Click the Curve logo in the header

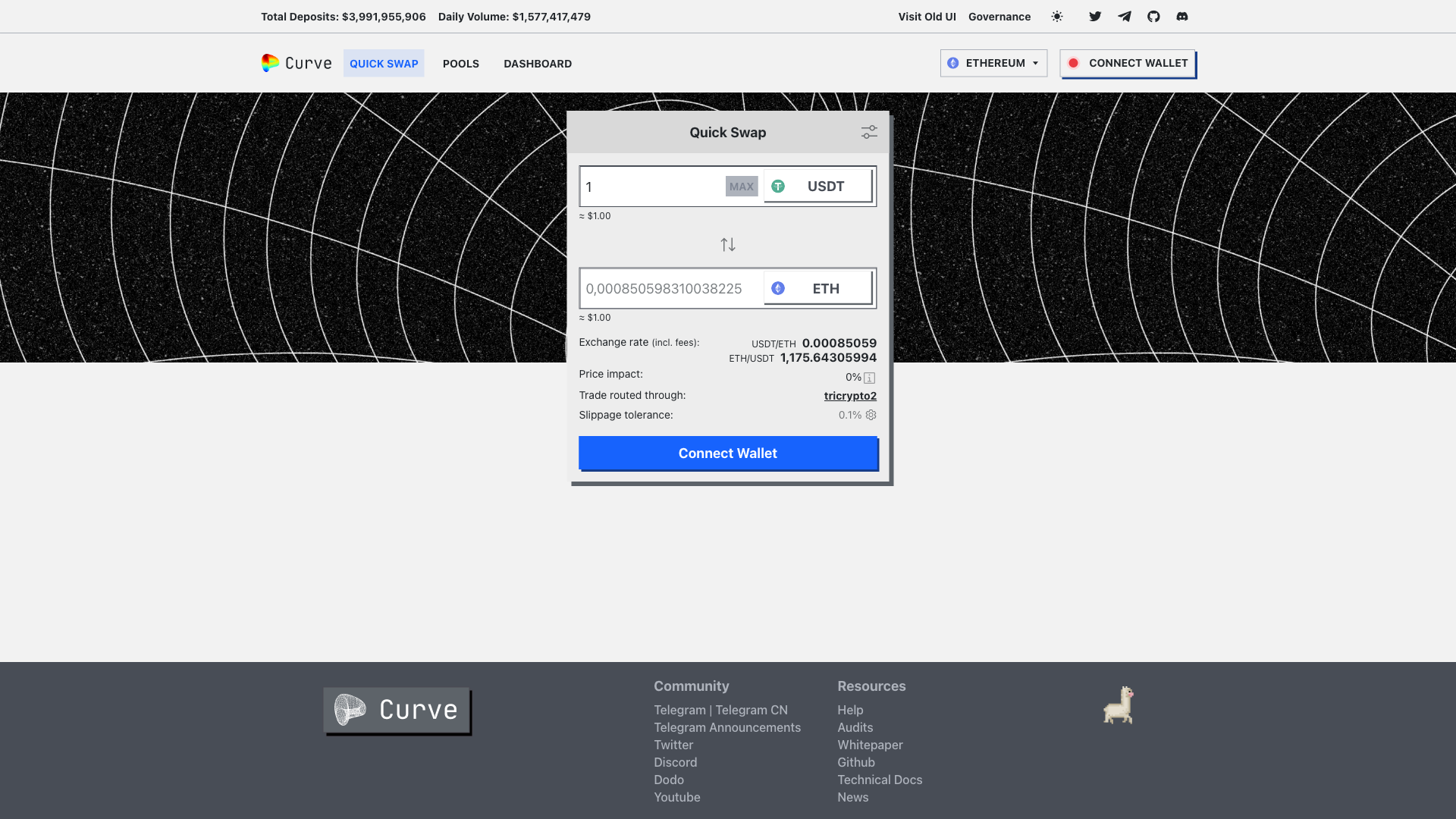(297, 63)
